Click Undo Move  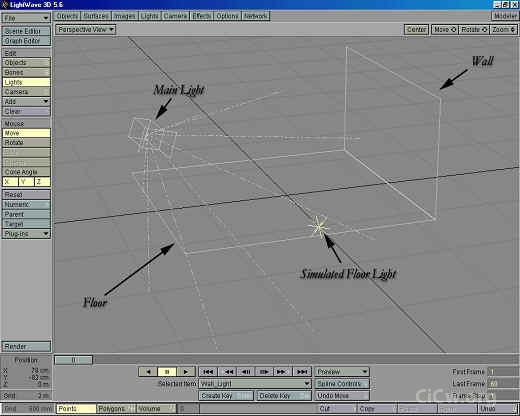342,396
